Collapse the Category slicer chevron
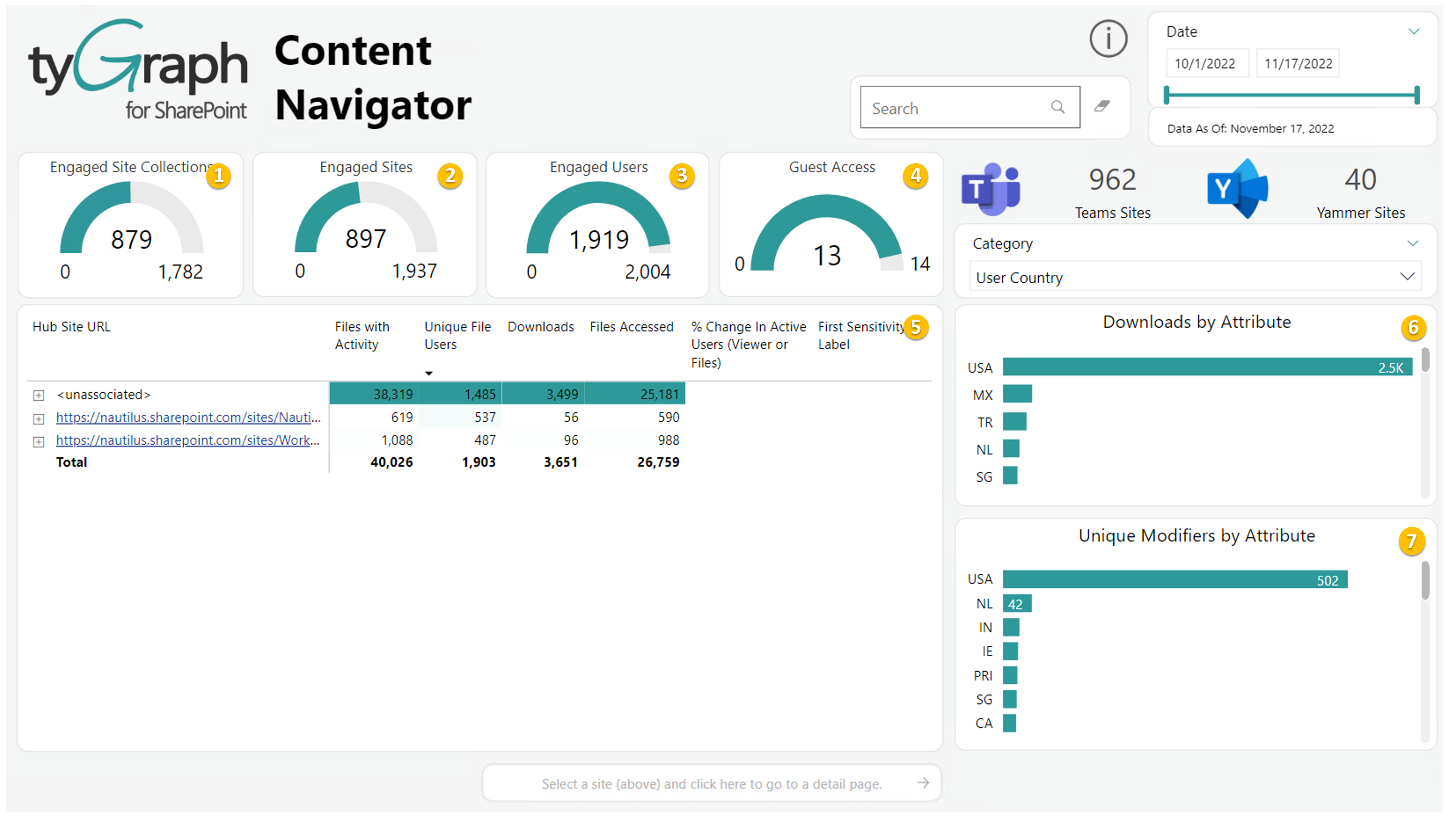This screenshot has width=1456, height=818. click(x=1412, y=244)
